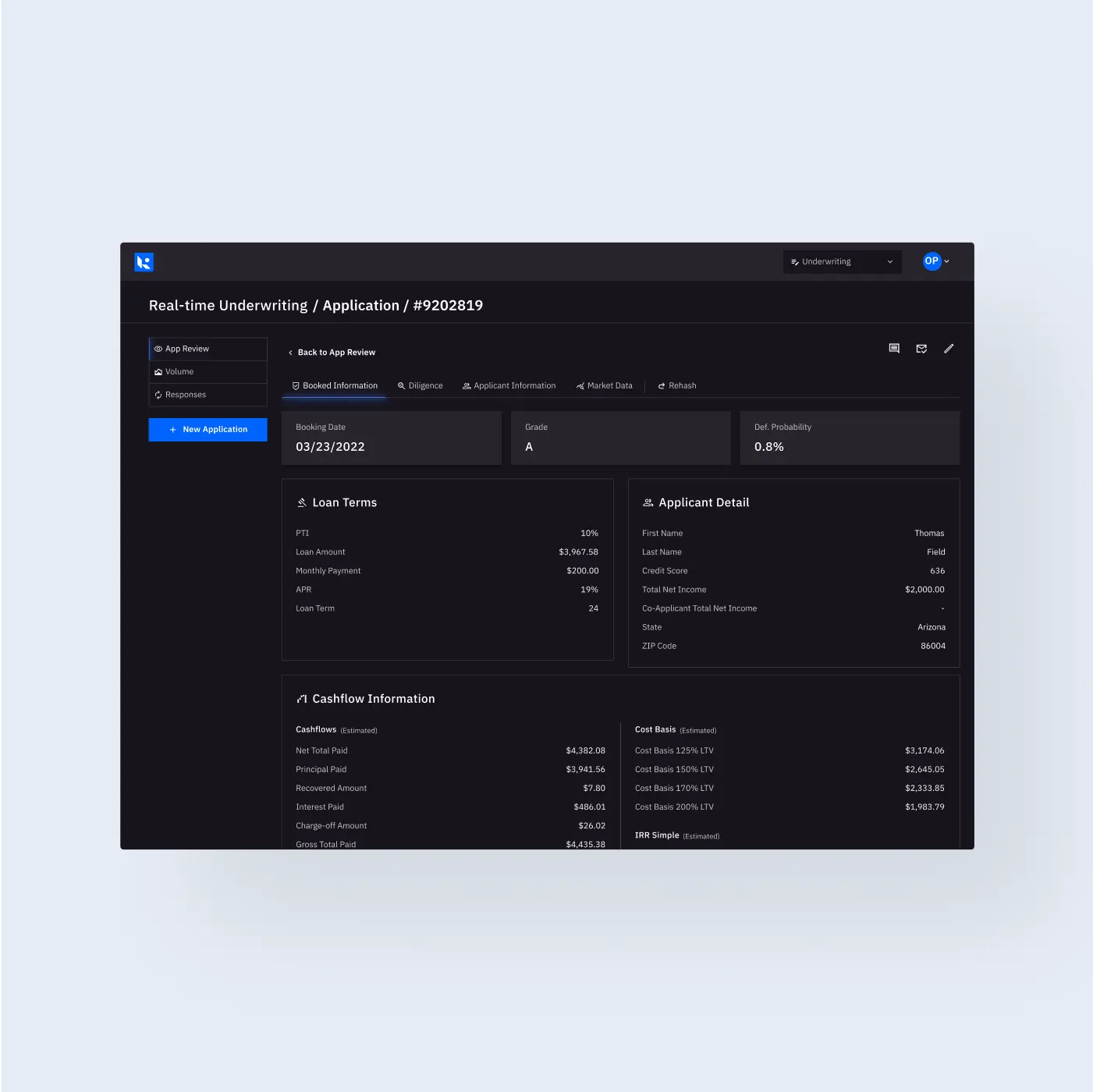
Task: Open the Applicant Information tab
Action: click(509, 386)
